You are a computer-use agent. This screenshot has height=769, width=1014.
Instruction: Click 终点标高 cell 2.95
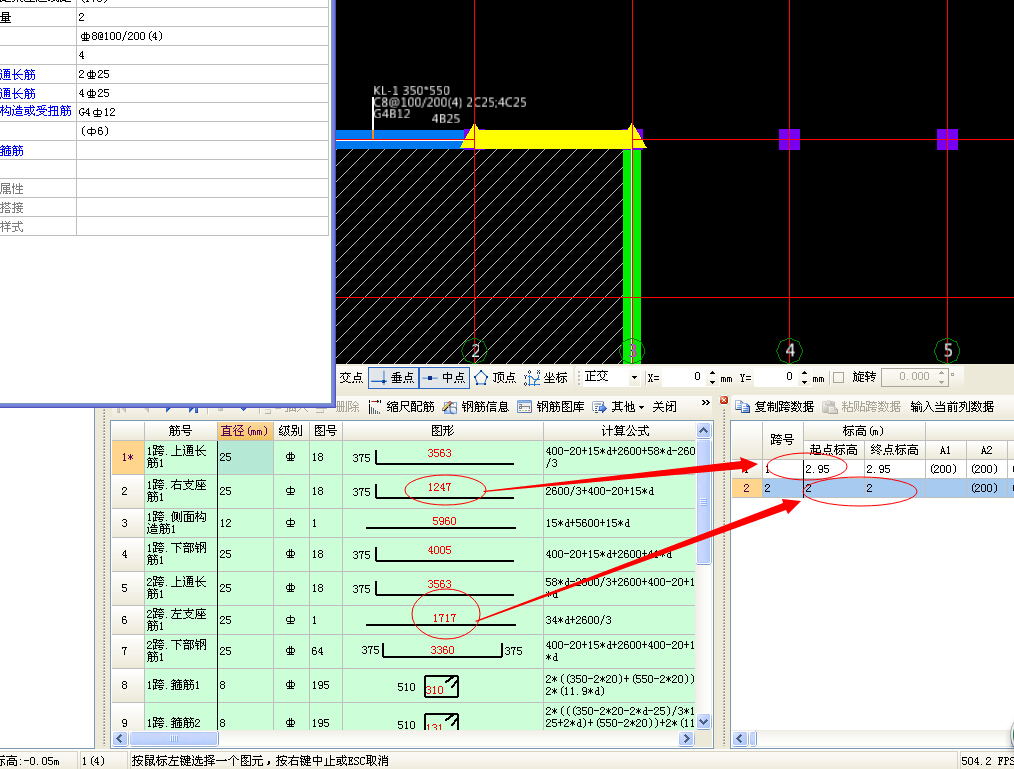click(x=895, y=469)
